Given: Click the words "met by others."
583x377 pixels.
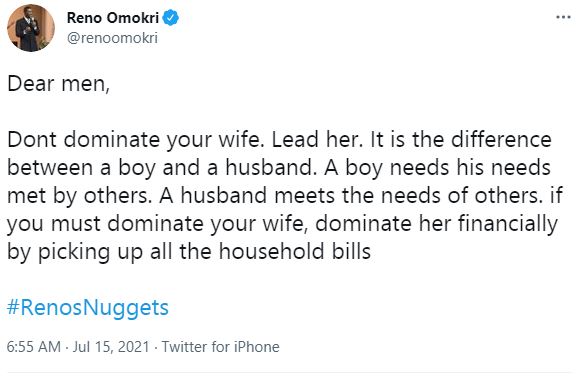Looking at the screenshot, I should [80, 196].
